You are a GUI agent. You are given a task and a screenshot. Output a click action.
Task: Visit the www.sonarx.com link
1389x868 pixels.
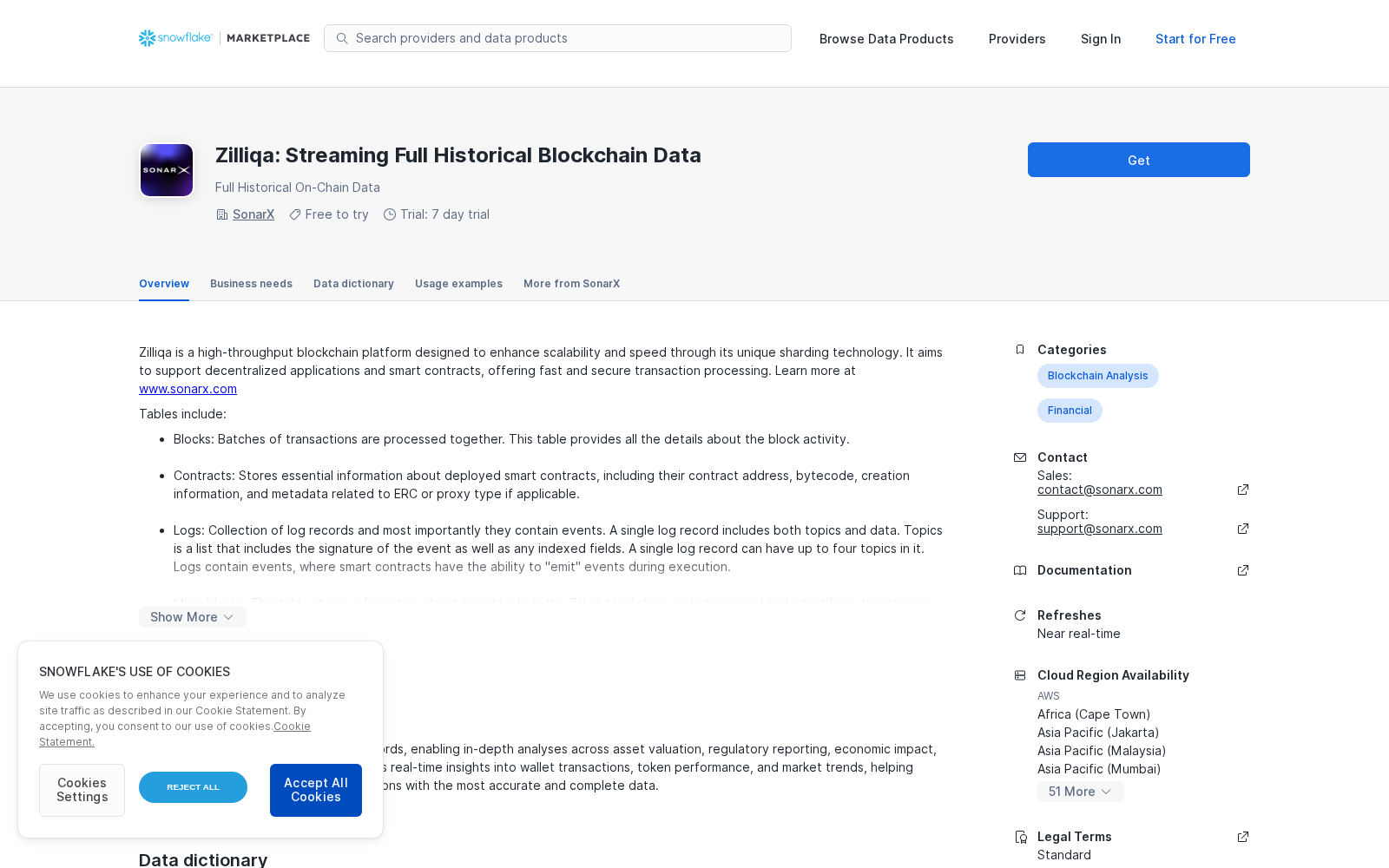pos(188,389)
